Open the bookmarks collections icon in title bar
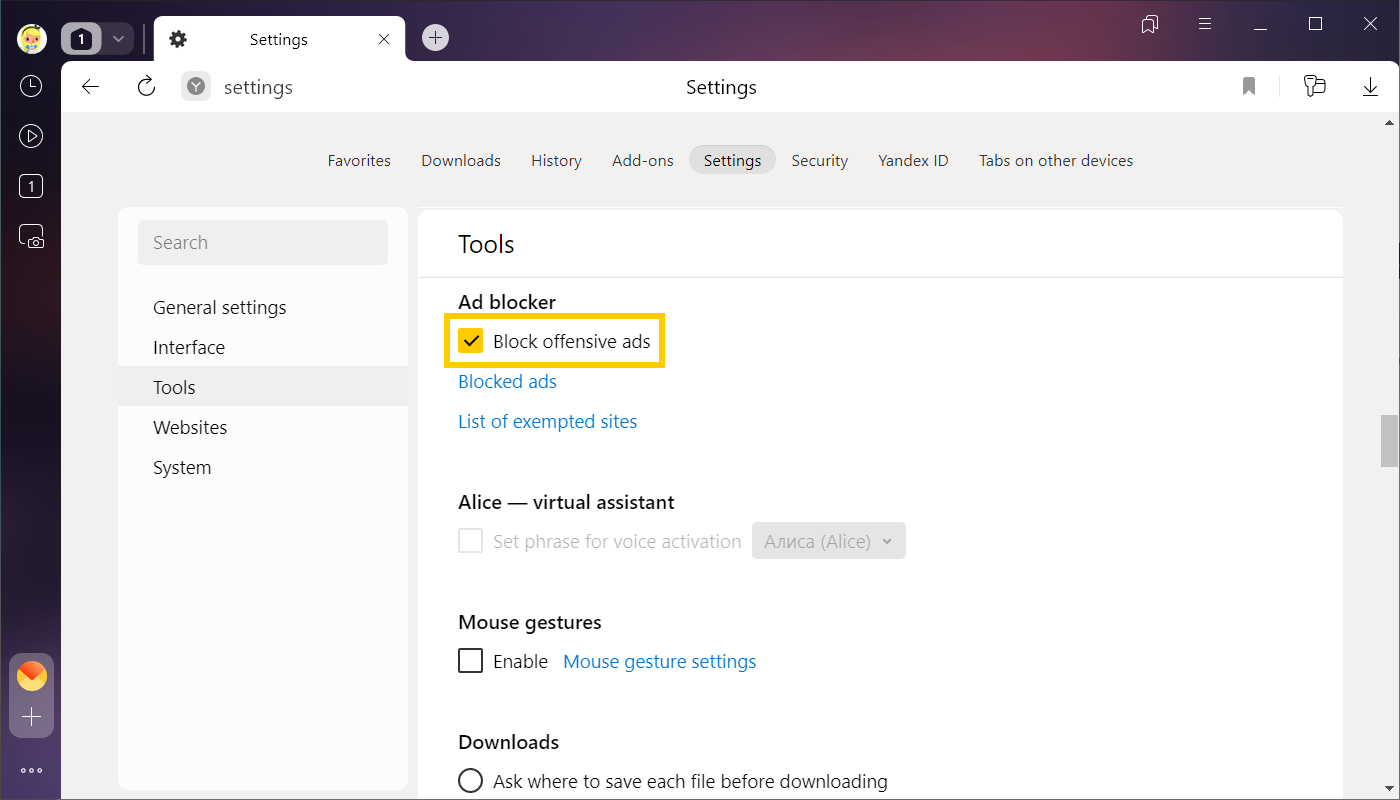 (1150, 24)
